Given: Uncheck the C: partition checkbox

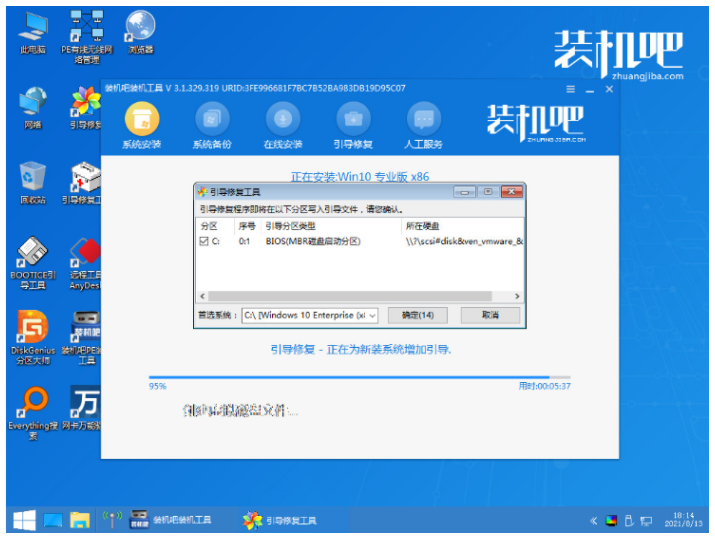Looking at the screenshot, I should tap(204, 241).
